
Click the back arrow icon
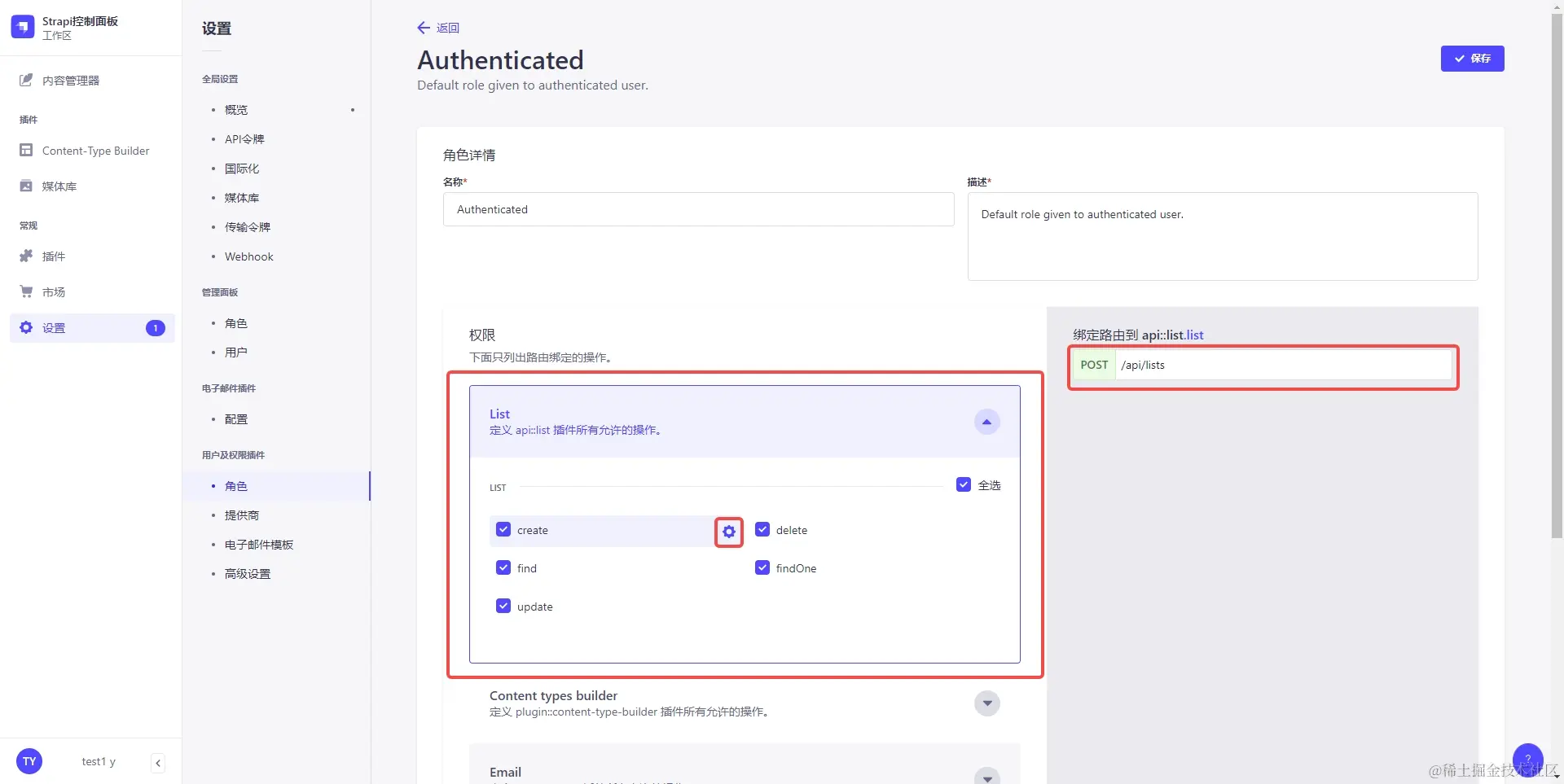424,28
